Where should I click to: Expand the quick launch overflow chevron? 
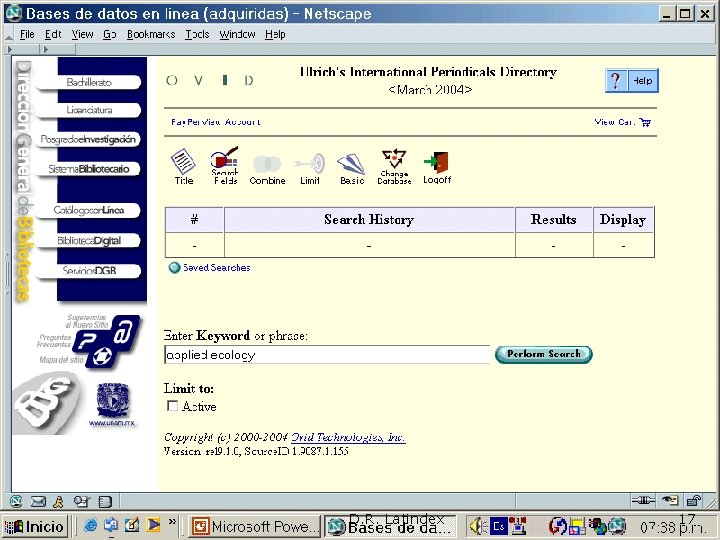click(x=172, y=521)
